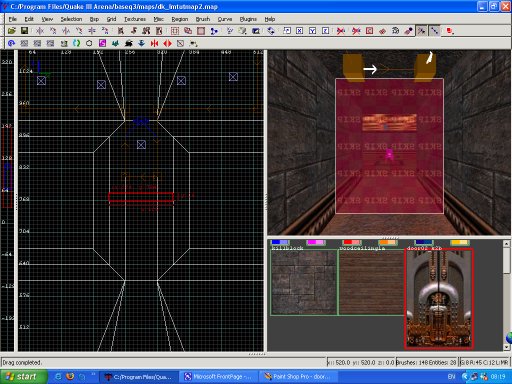Viewport: 512px width, 384px height.
Task: Click the Select Complete Tall toolbar icon
Action: 121,31
